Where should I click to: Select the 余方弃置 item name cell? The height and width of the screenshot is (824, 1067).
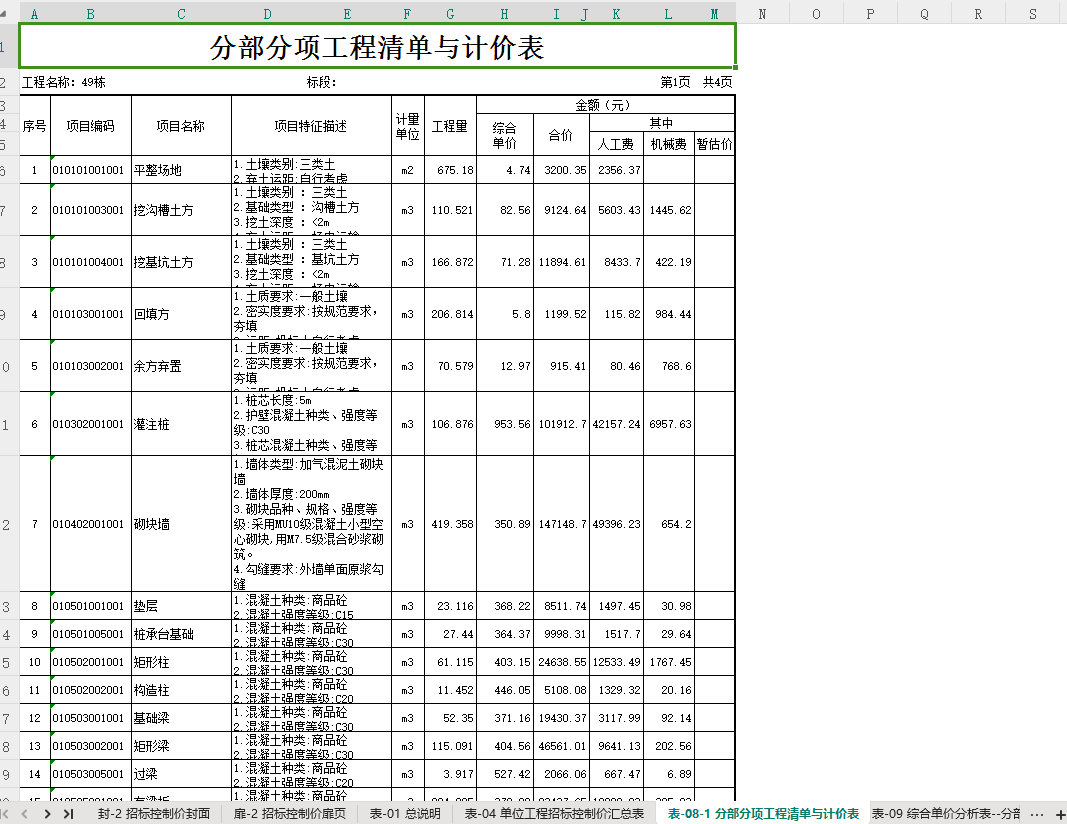(x=181, y=366)
